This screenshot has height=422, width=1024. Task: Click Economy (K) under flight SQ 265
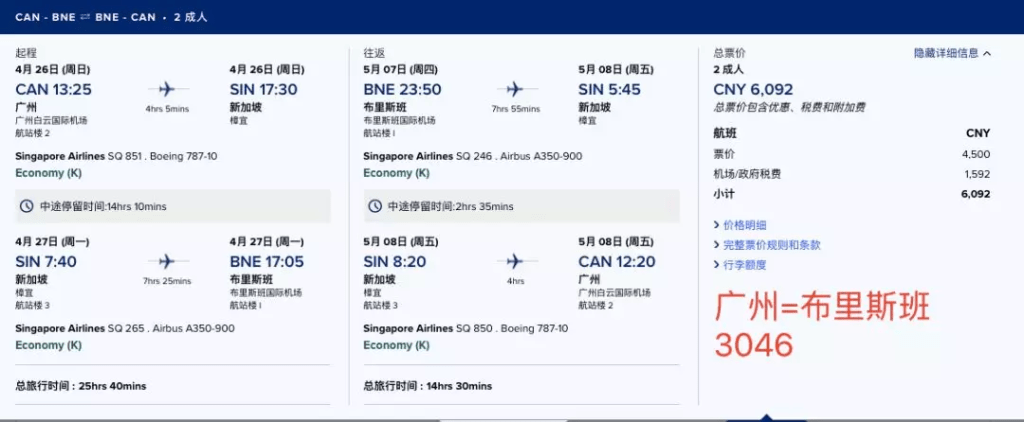(48, 345)
